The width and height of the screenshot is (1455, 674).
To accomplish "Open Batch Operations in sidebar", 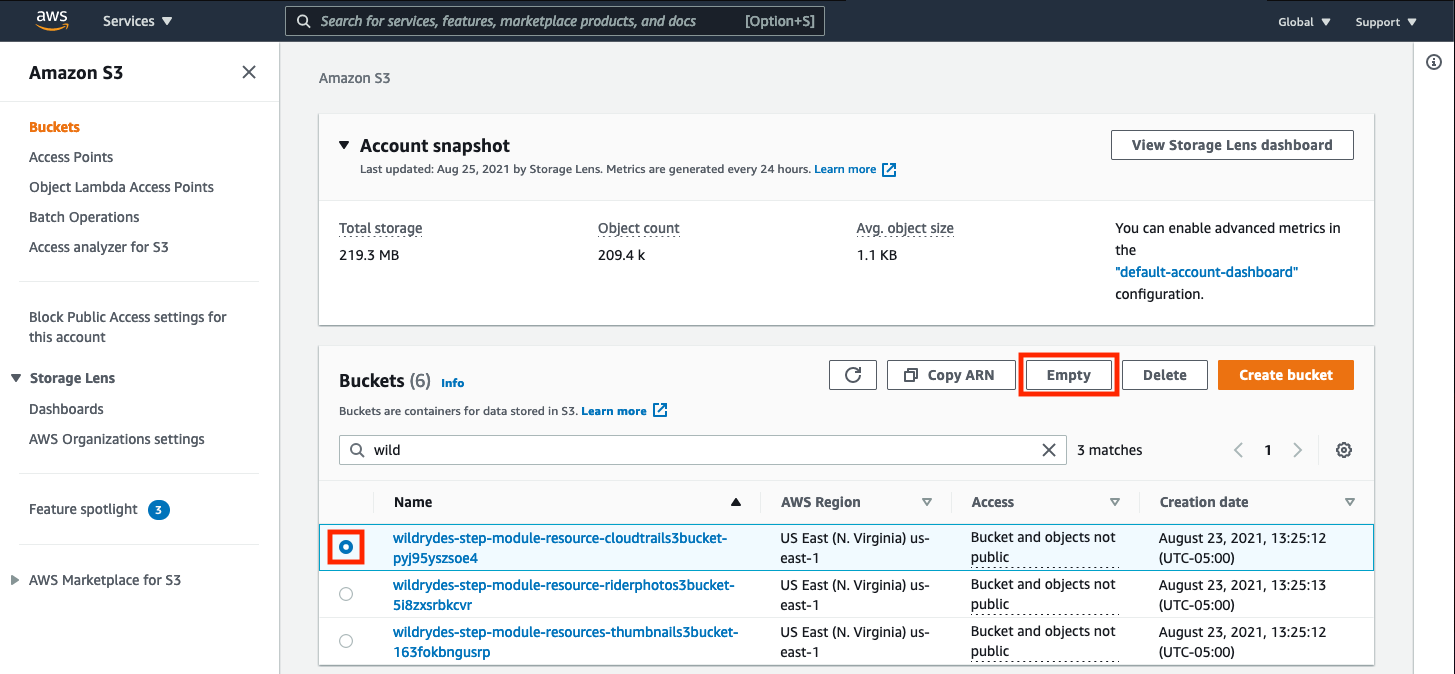I will click(x=84, y=217).
